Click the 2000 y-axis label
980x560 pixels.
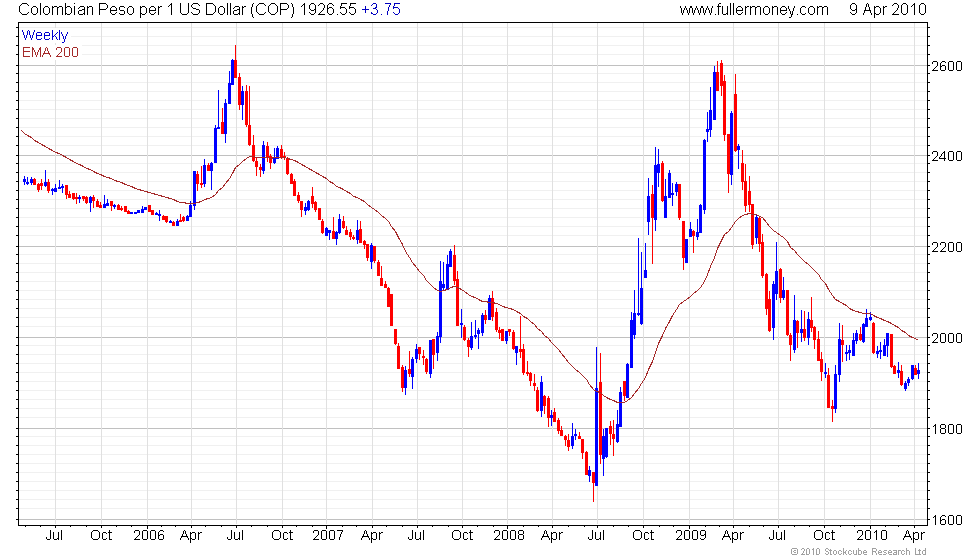(x=947, y=338)
